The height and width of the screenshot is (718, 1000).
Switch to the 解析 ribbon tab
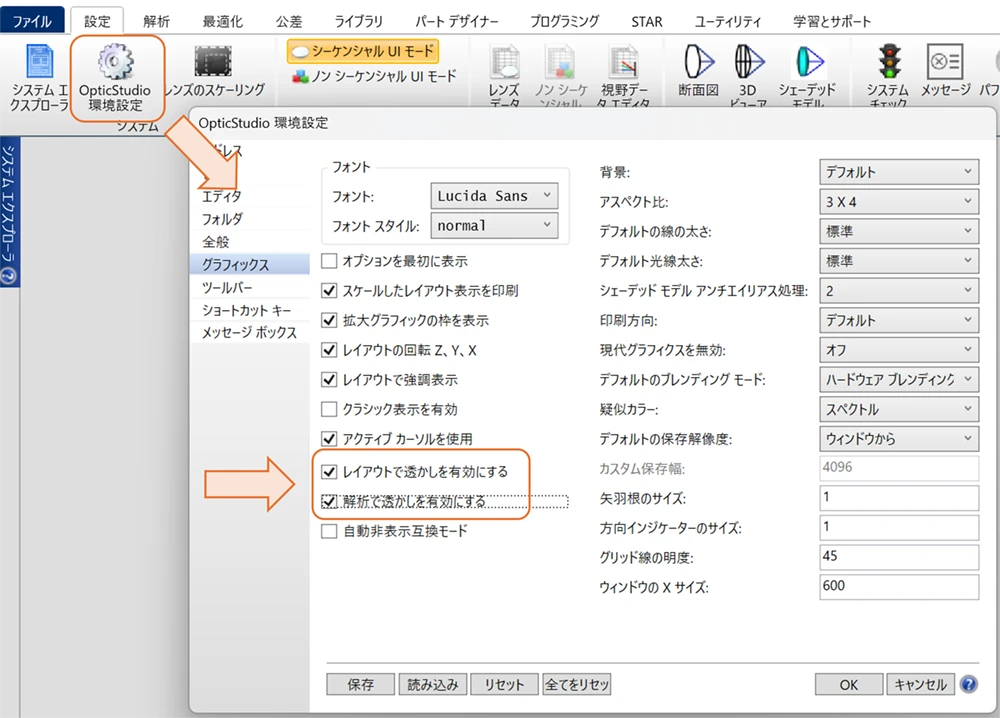click(x=156, y=21)
